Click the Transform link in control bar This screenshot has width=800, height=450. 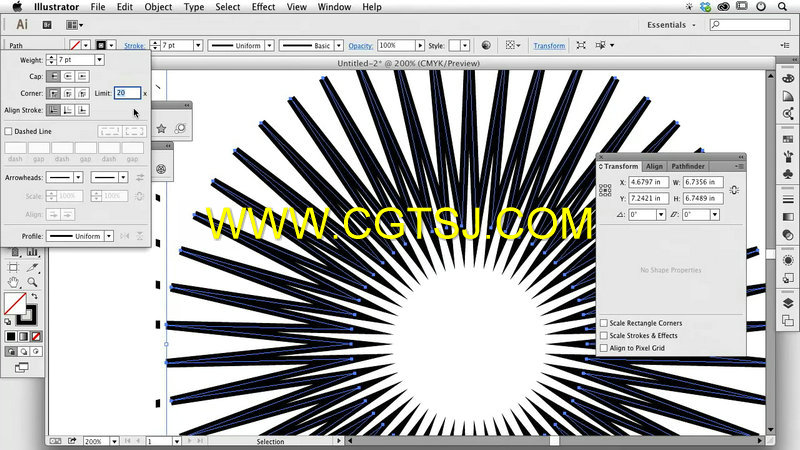coord(549,46)
